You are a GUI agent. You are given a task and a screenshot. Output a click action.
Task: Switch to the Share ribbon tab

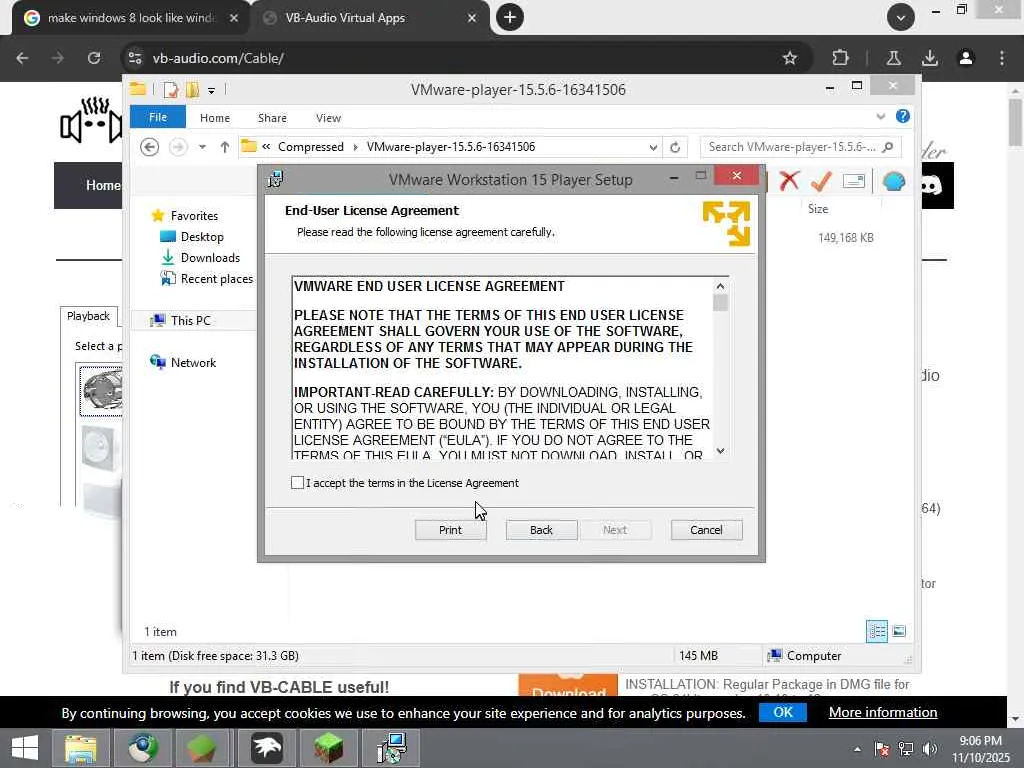[272, 118]
